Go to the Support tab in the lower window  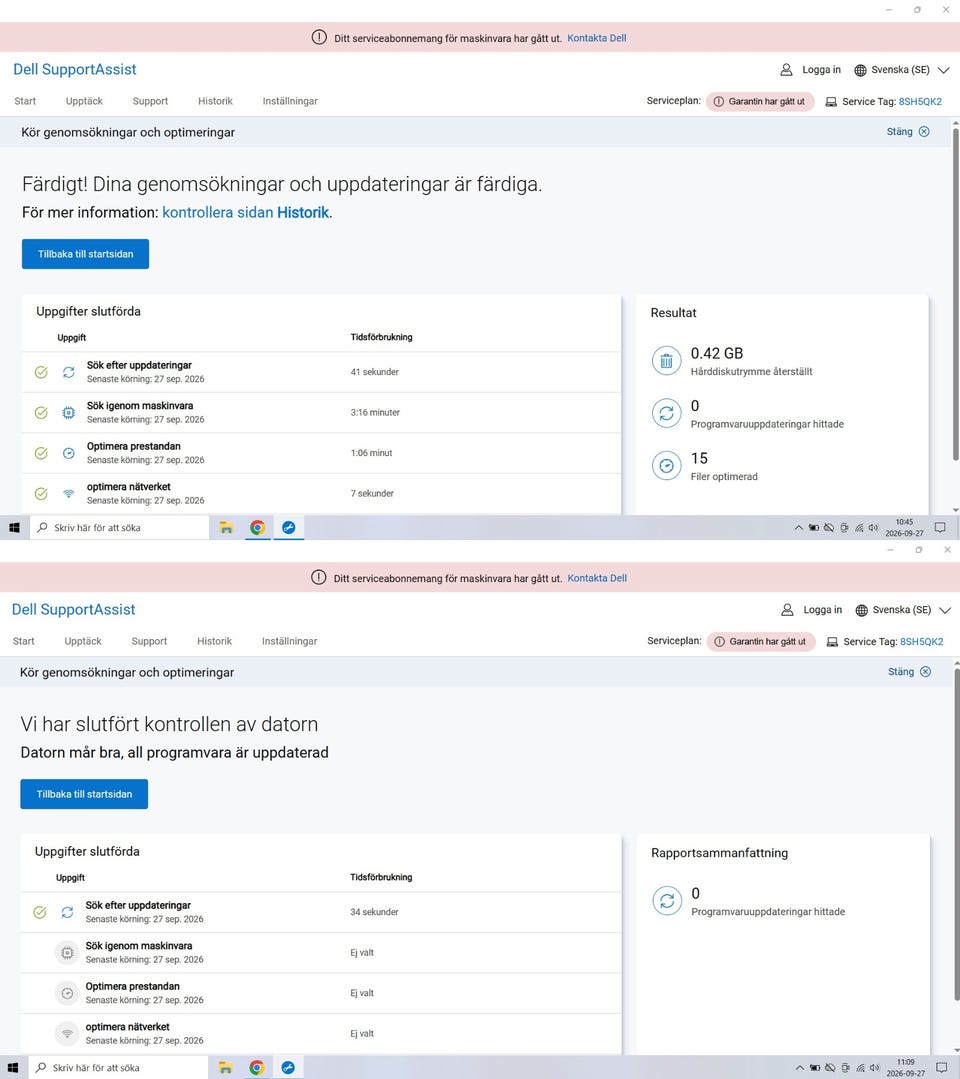click(x=149, y=641)
